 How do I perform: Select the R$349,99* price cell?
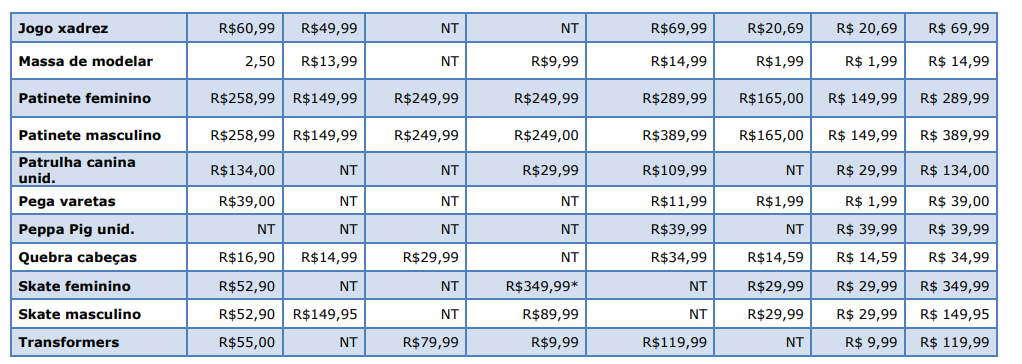(x=526, y=286)
